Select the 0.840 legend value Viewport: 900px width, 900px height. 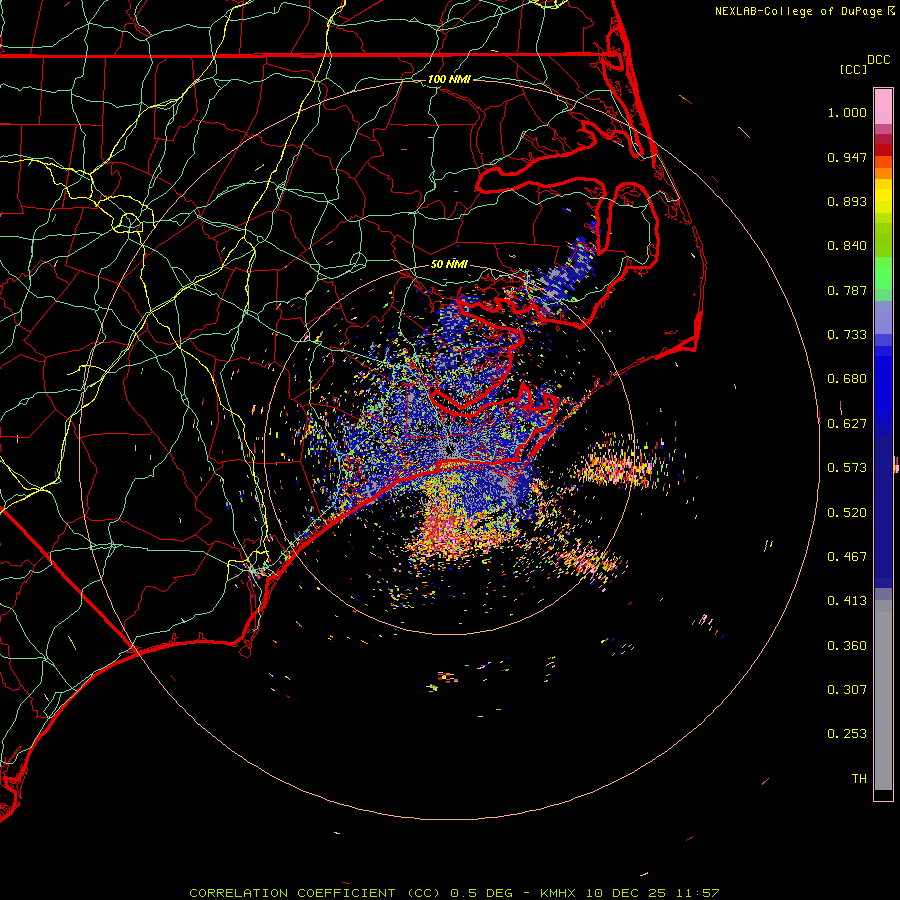click(847, 246)
